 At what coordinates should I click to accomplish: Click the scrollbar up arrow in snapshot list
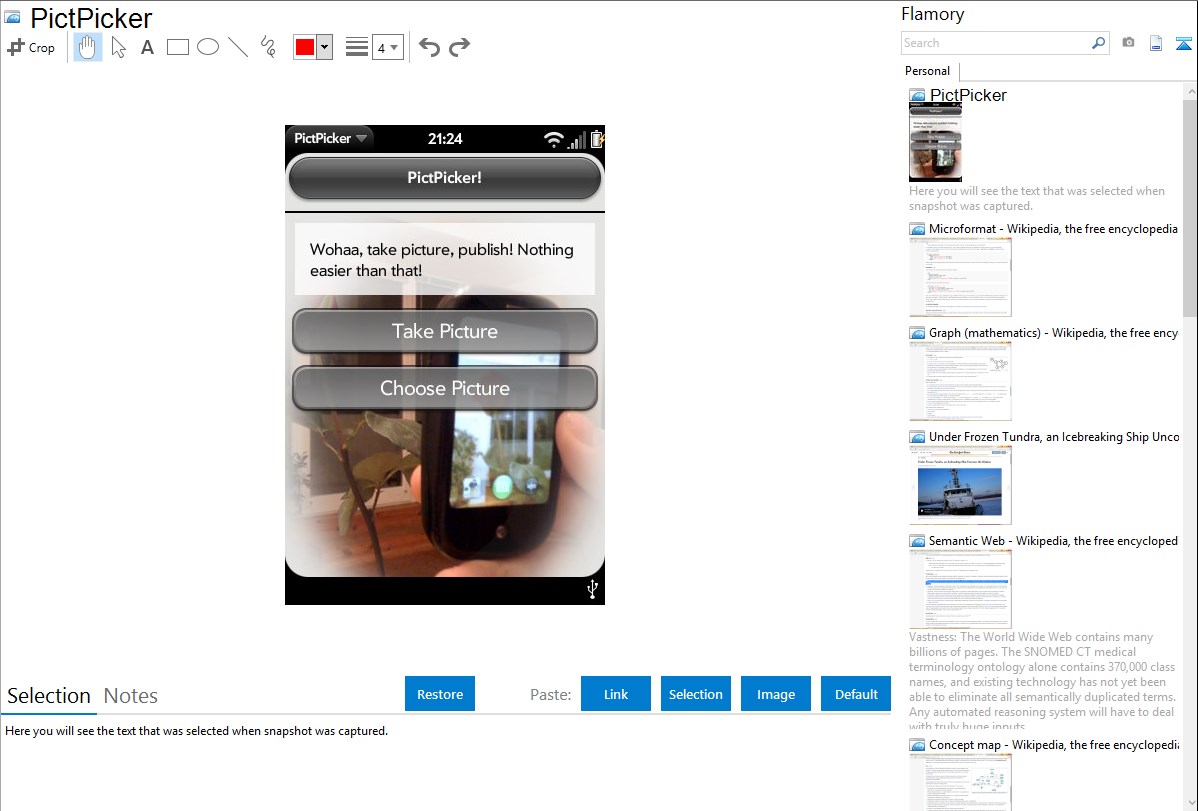click(1190, 90)
